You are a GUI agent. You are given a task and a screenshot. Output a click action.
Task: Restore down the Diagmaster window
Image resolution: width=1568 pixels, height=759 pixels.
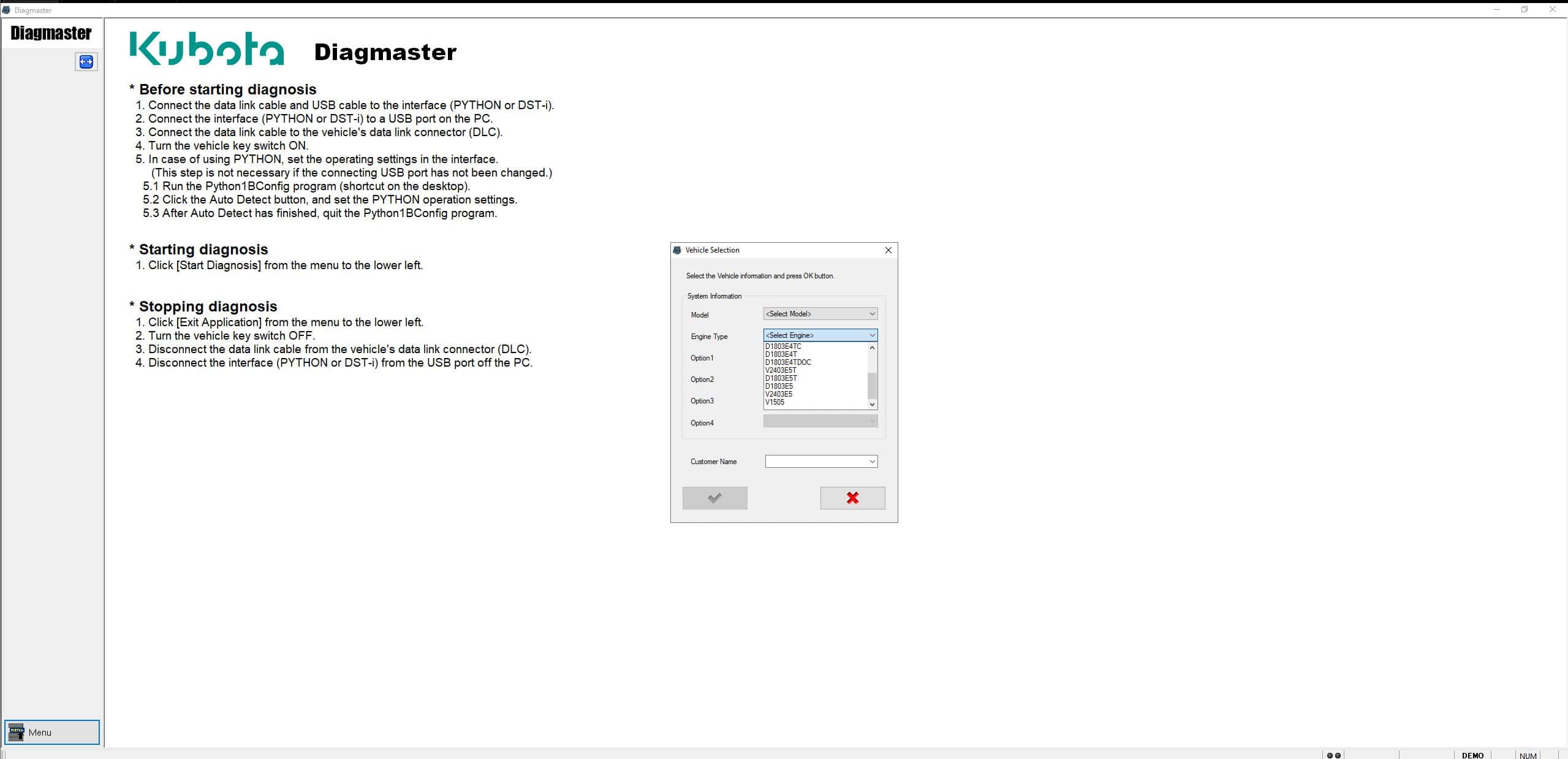click(1524, 10)
